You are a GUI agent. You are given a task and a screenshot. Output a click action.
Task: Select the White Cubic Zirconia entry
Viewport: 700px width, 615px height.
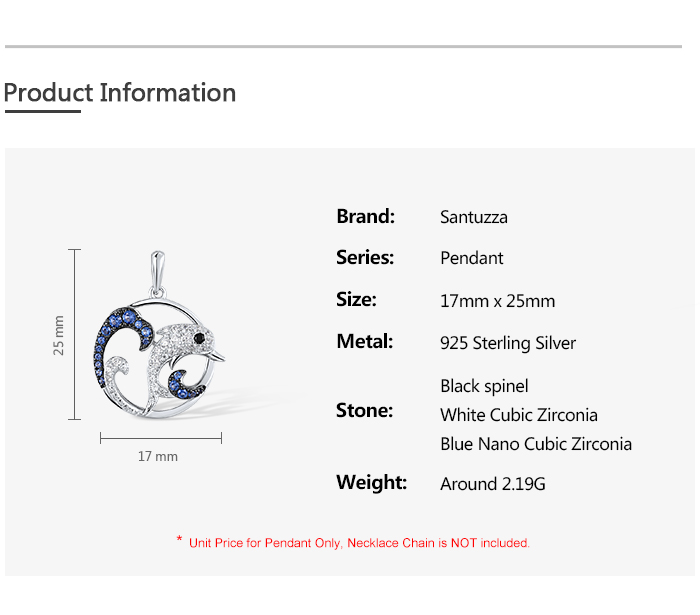[x=519, y=415]
